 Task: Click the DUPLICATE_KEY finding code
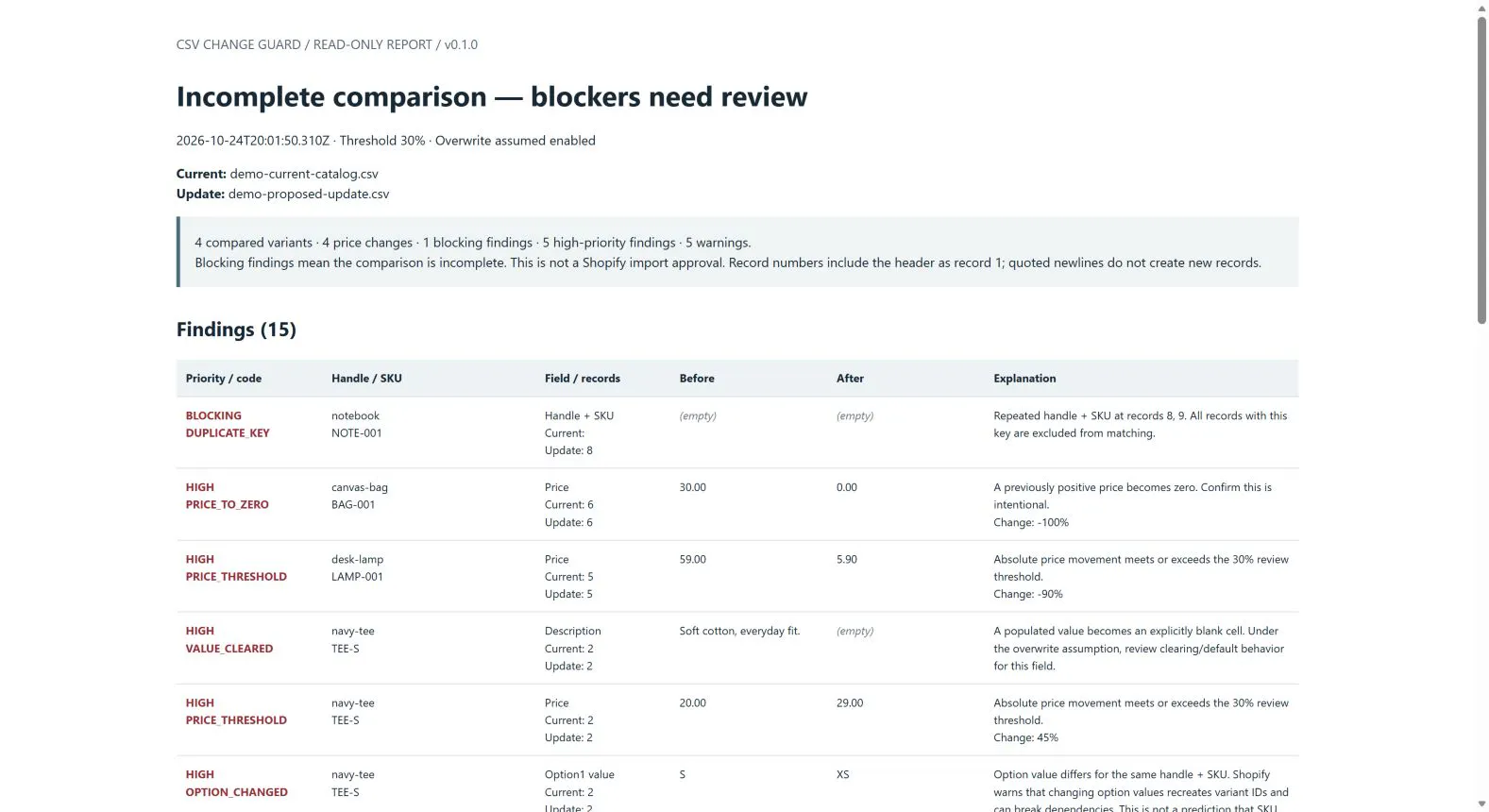pos(228,433)
